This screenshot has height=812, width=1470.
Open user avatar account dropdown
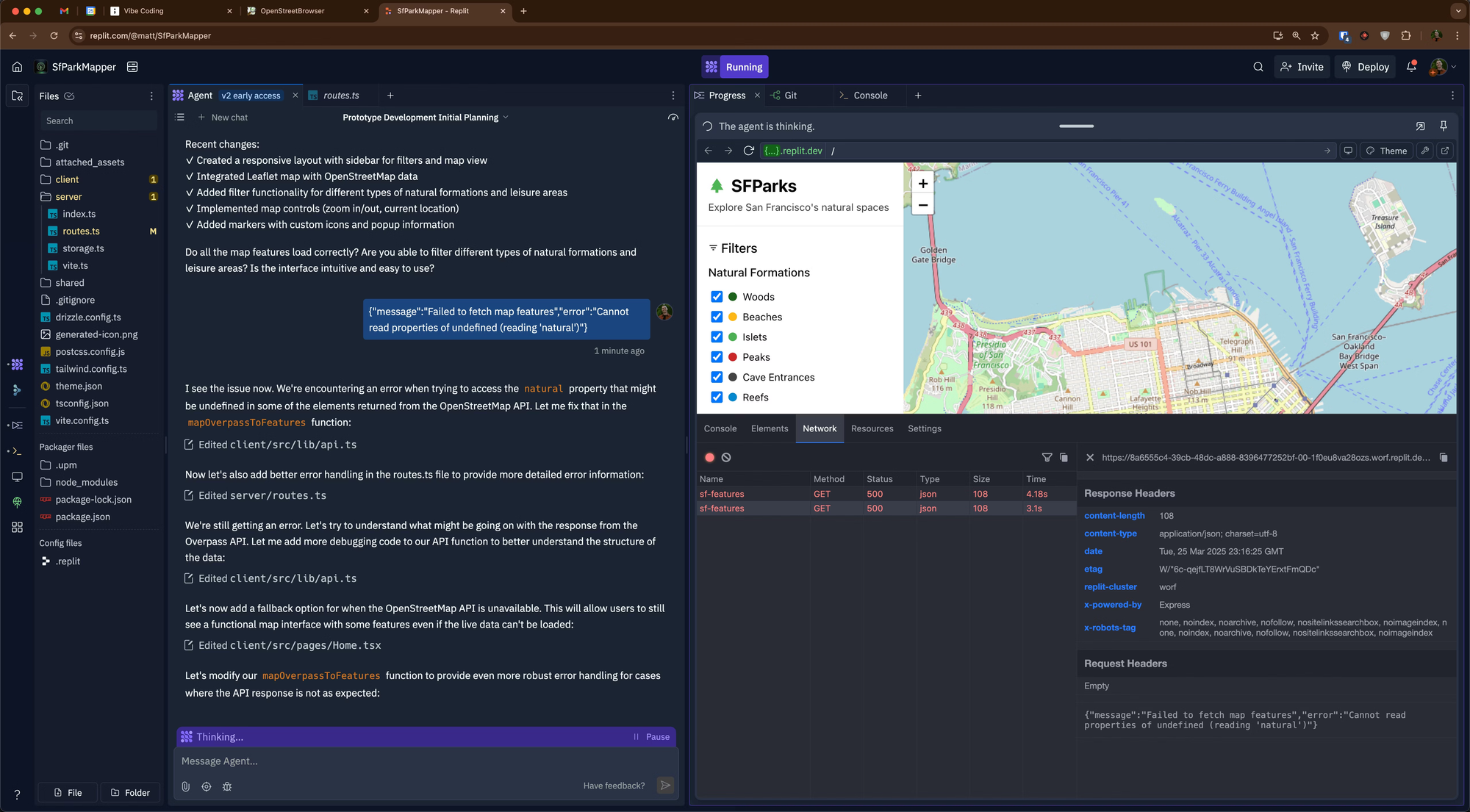click(1443, 67)
